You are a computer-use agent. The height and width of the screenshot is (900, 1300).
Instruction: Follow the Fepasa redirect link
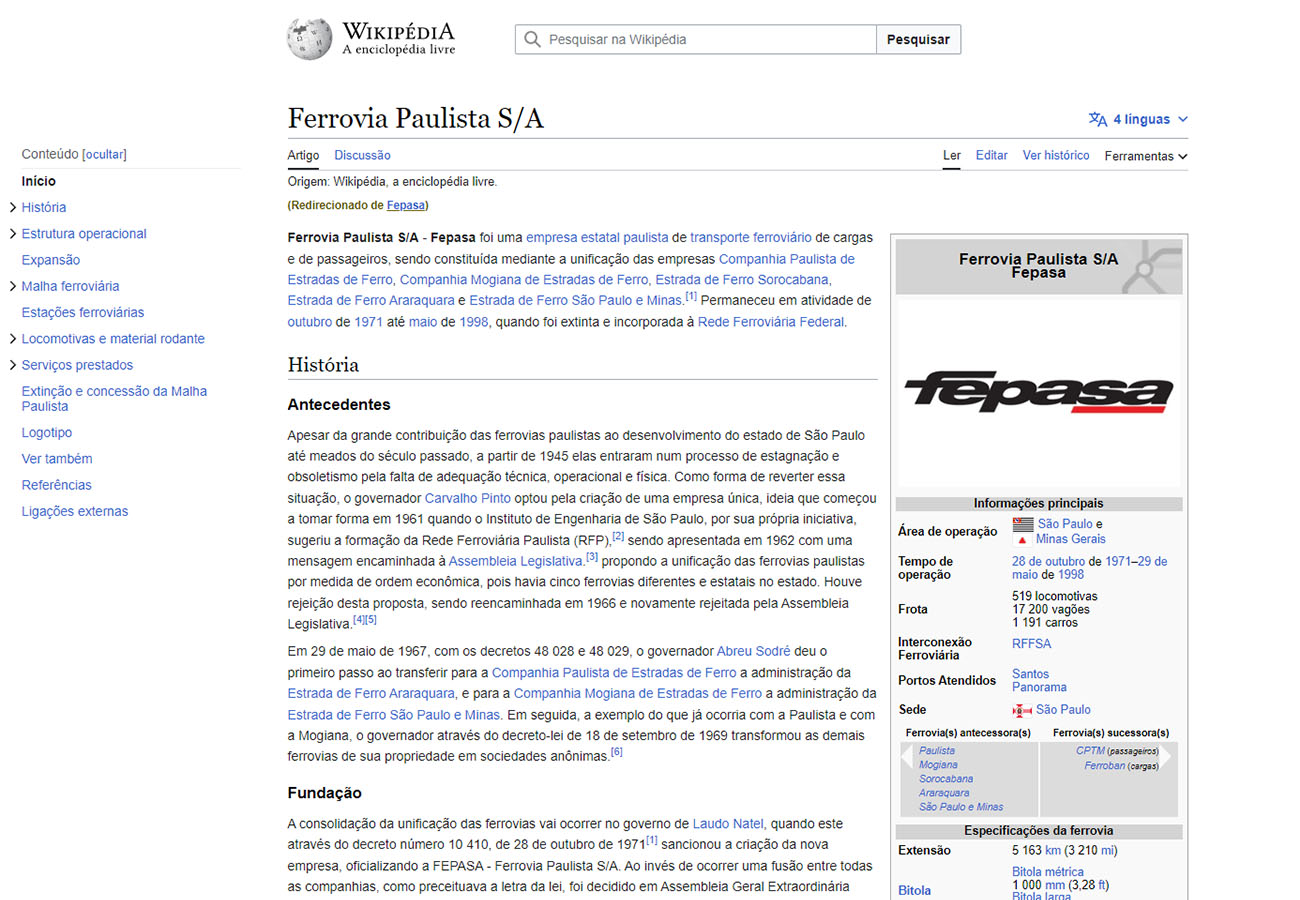[x=405, y=205]
